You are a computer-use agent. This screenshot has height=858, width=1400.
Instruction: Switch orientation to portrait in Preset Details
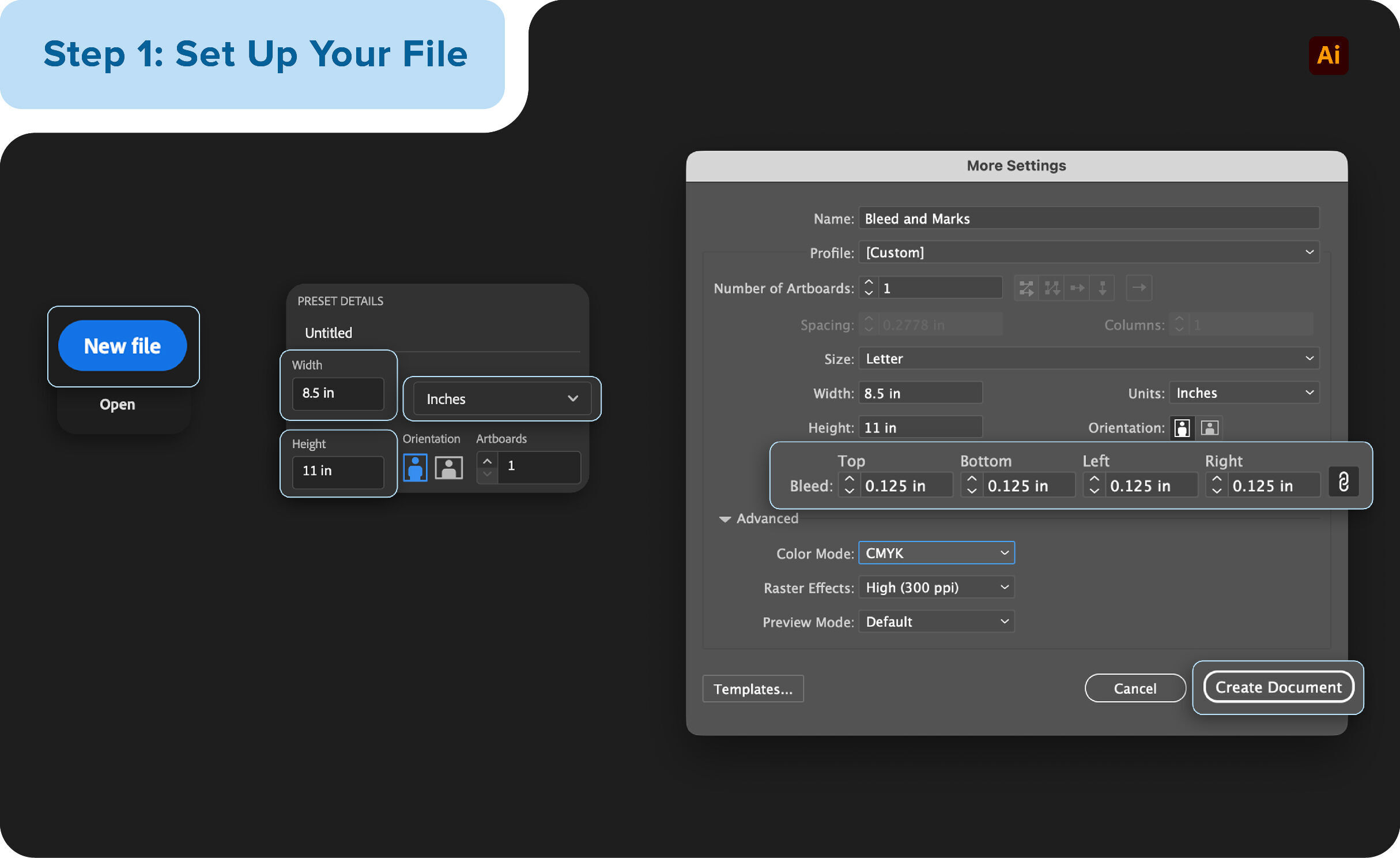coord(414,467)
